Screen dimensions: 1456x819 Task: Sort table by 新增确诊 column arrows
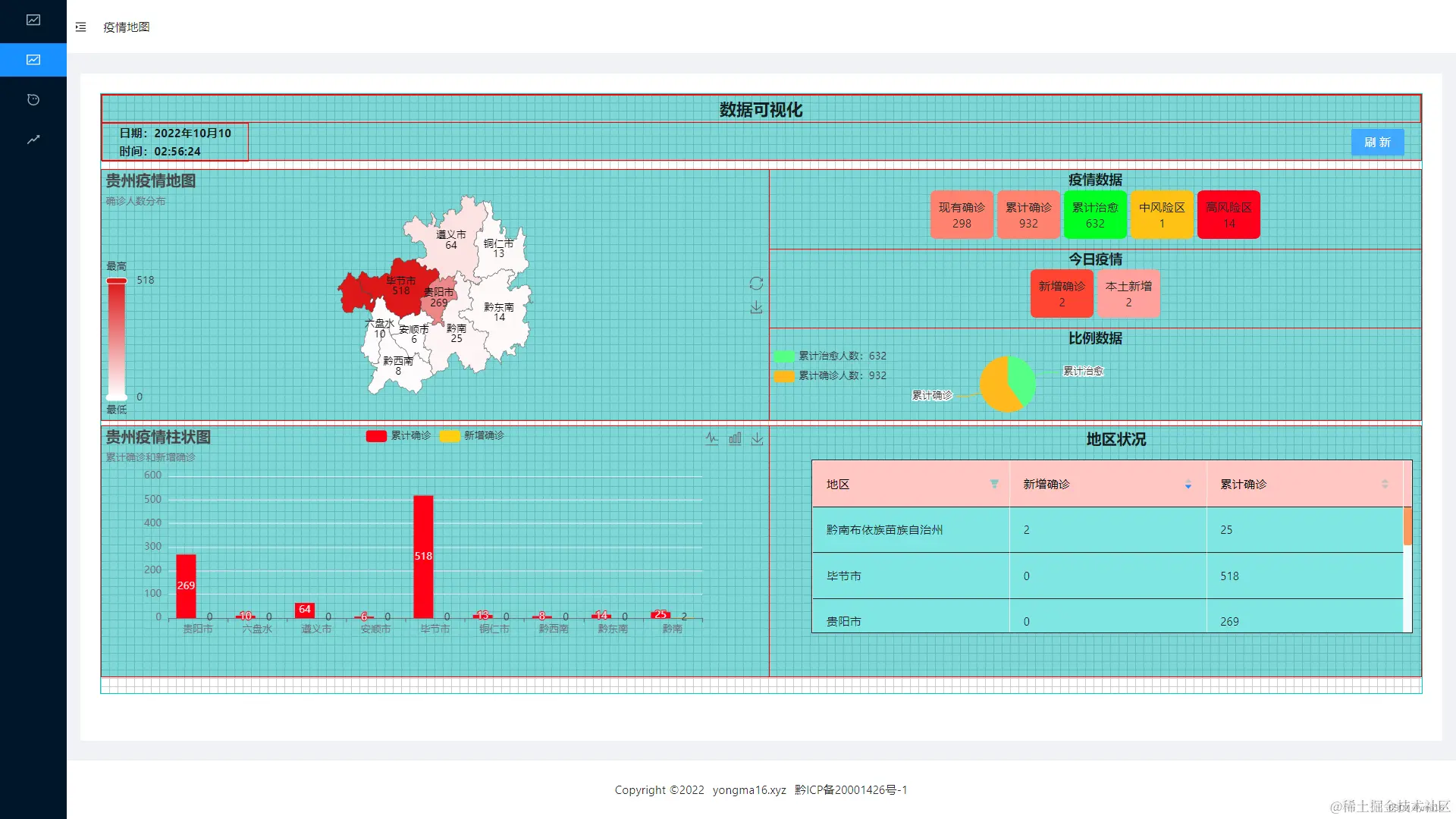1188,485
